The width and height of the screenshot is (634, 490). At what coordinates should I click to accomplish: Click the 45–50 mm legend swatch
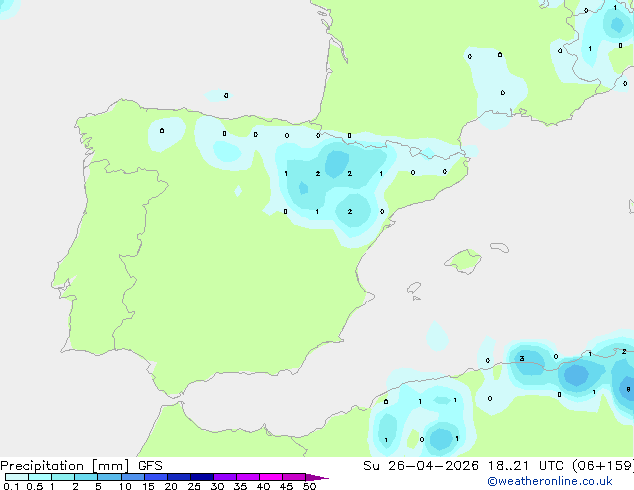point(294,477)
